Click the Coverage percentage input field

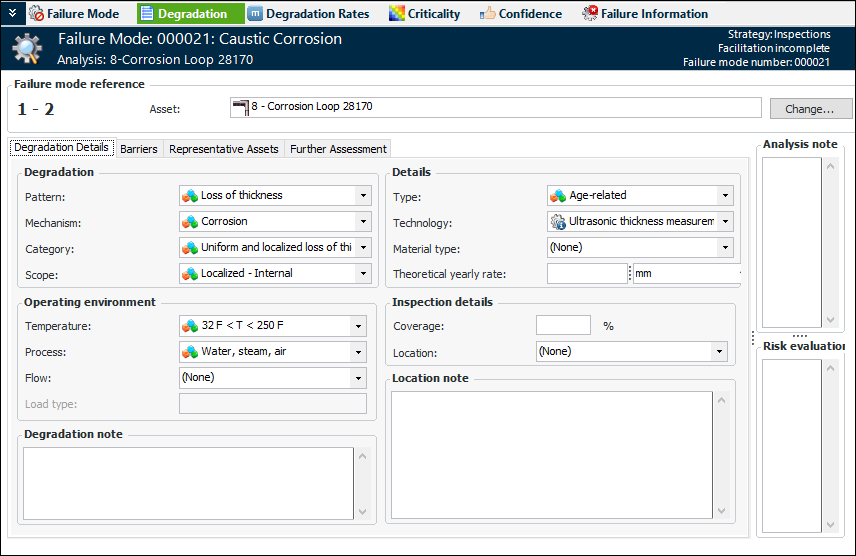[x=563, y=325]
